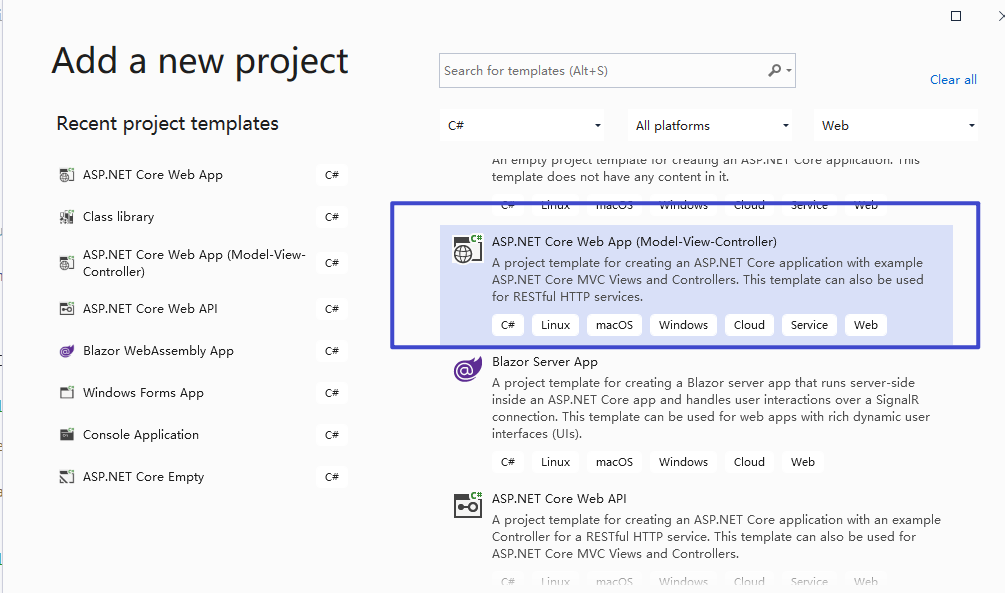The width and height of the screenshot is (1005, 593).
Task: Click the Linux tag on the MVC template
Action: coord(554,324)
